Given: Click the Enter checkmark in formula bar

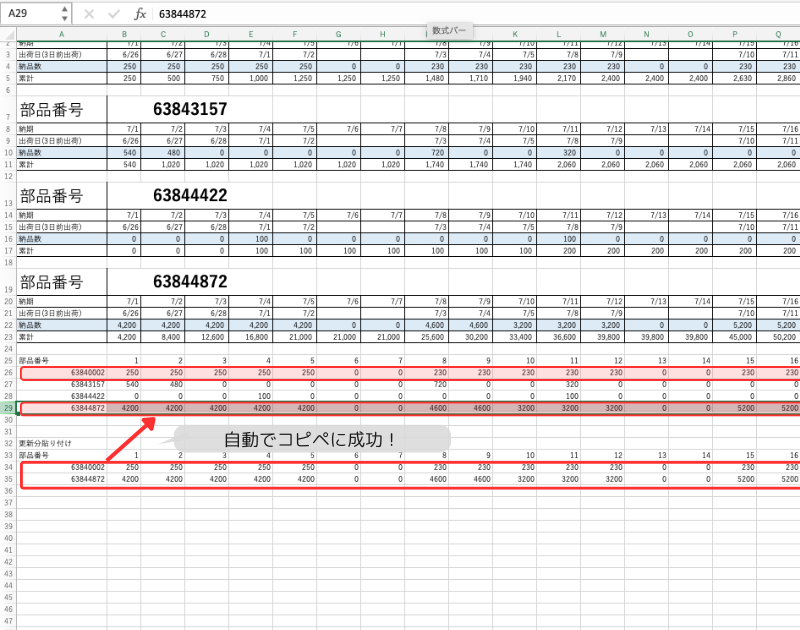Looking at the screenshot, I should [x=114, y=14].
